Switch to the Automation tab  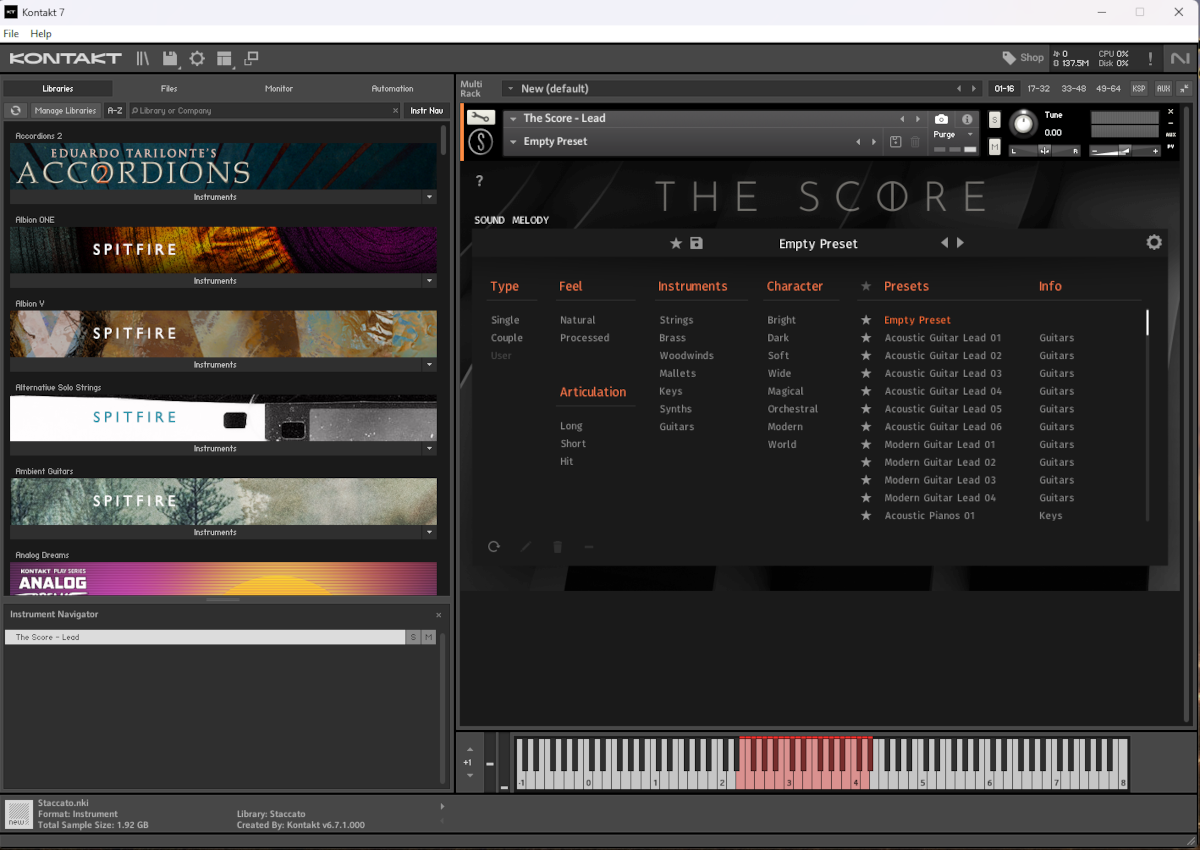tap(392, 89)
